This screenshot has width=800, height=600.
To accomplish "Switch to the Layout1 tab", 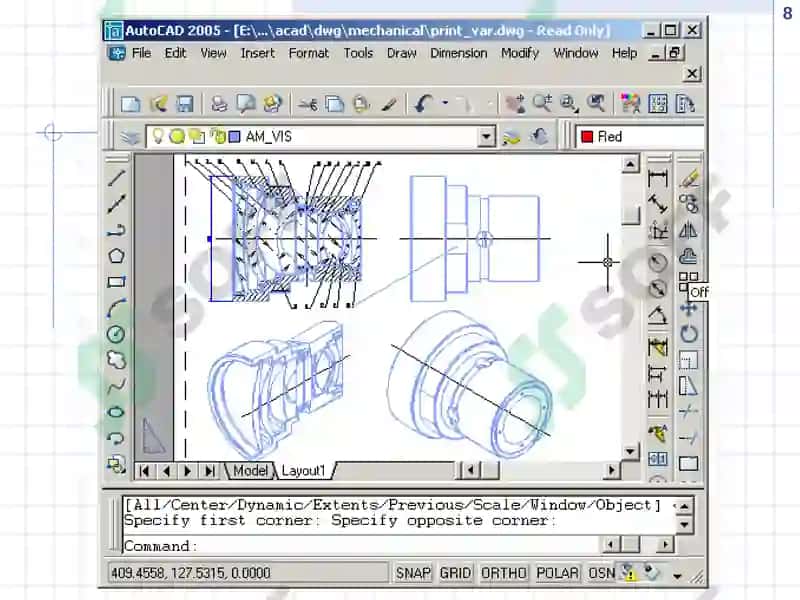I will pyautogui.click(x=303, y=470).
